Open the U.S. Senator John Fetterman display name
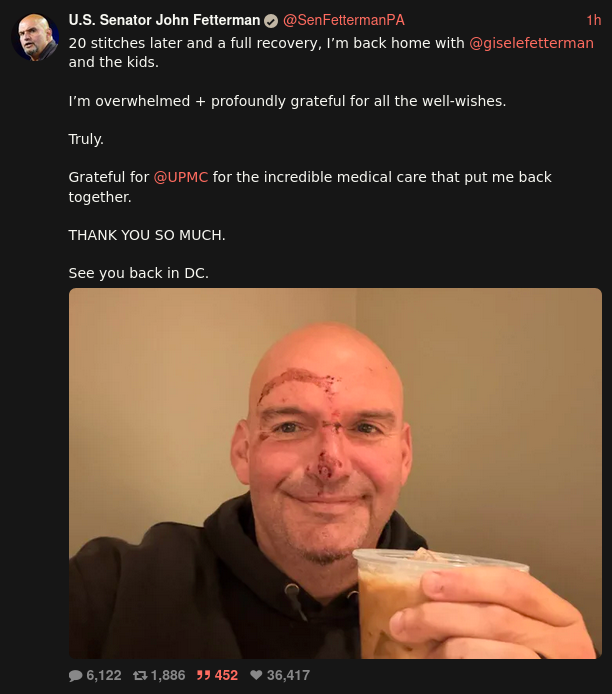Viewport: 612px width, 694px height. point(164,20)
